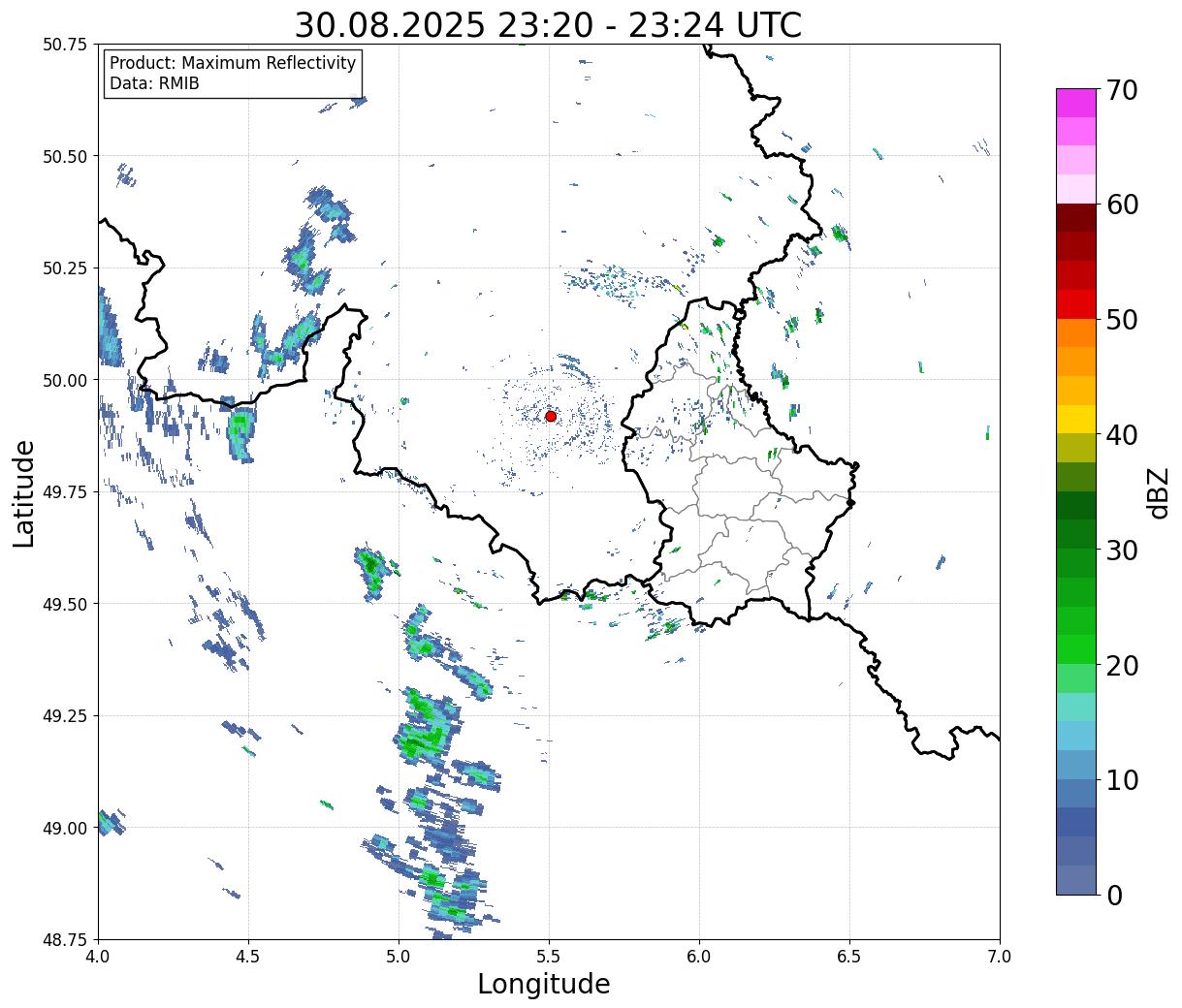Click the colorbar tick label '30'
1182x1008 pixels.
tap(1121, 550)
